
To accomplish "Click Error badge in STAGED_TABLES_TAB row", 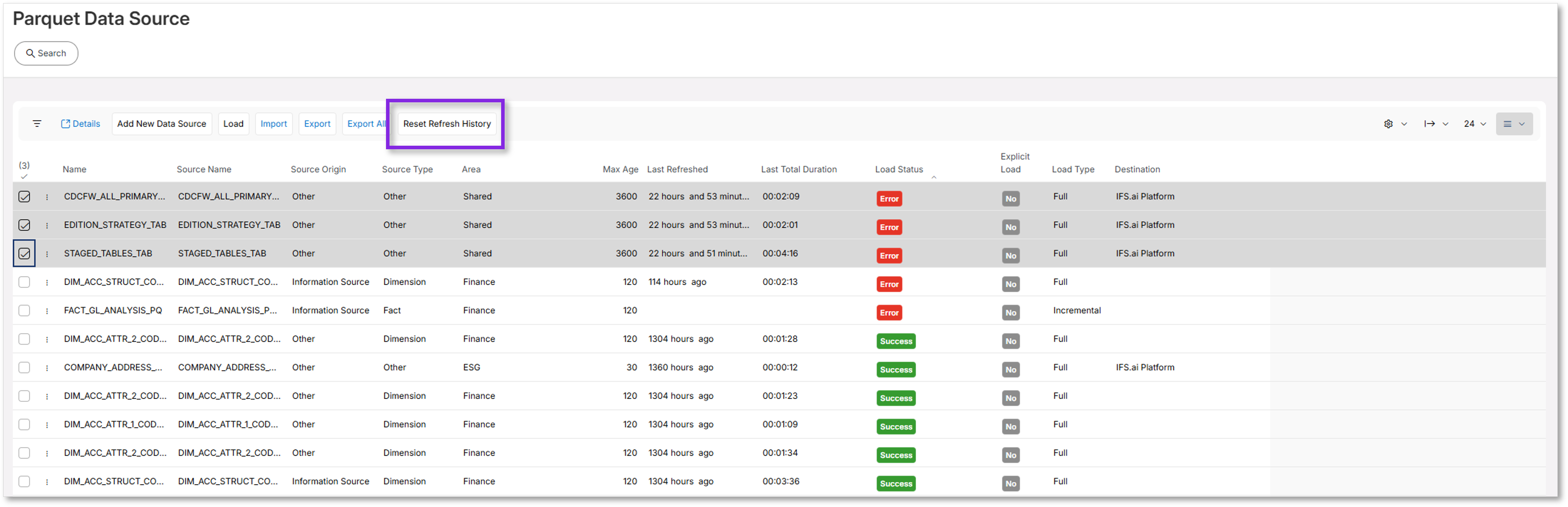I will point(889,256).
